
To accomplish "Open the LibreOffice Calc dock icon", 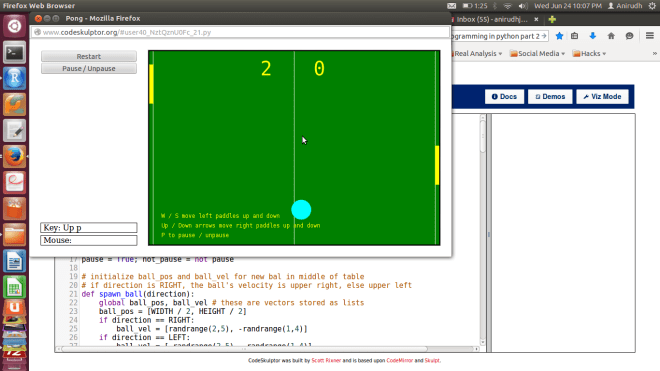I will click(14, 287).
